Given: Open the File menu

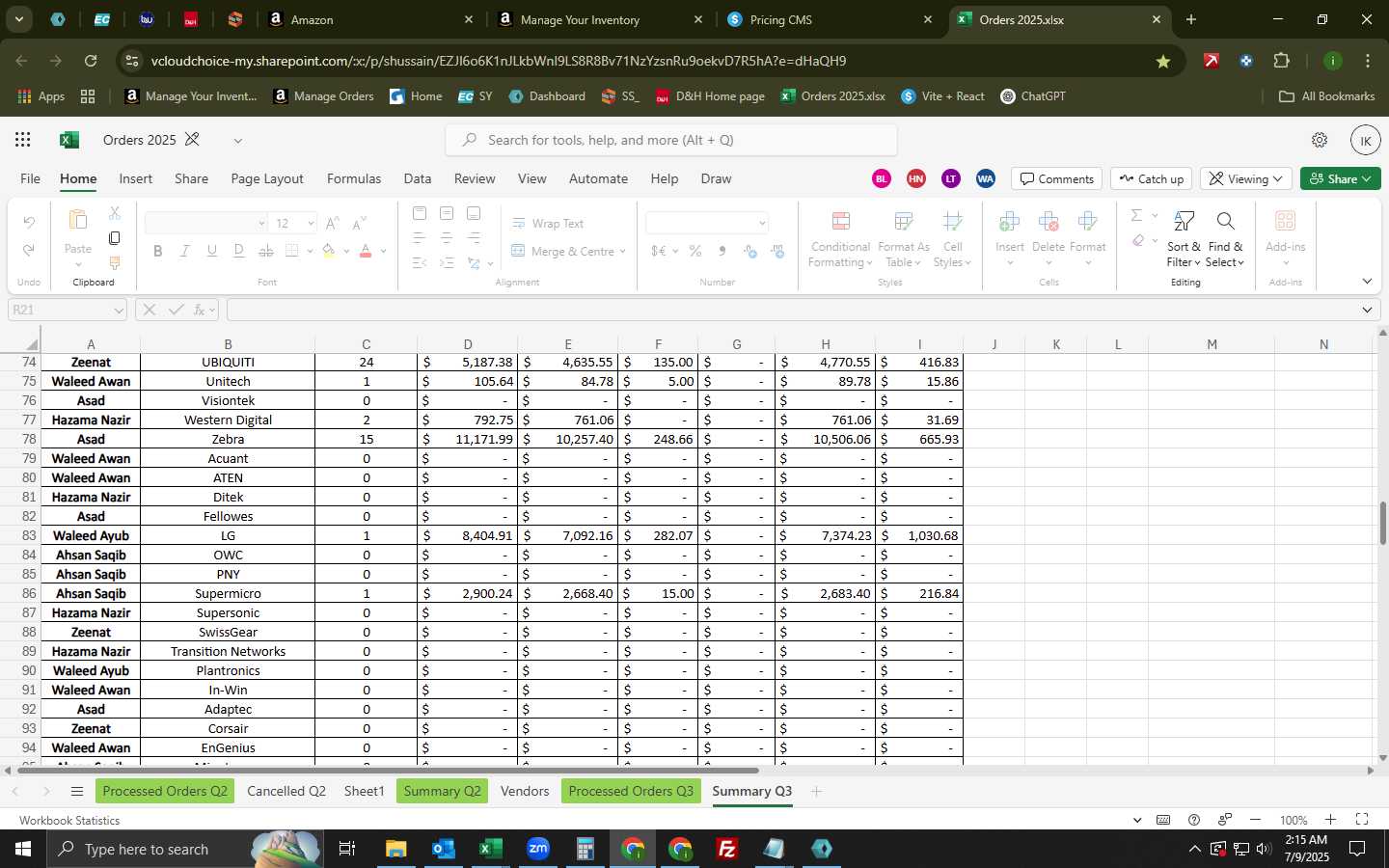Looking at the screenshot, I should pyautogui.click(x=31, y=178).
